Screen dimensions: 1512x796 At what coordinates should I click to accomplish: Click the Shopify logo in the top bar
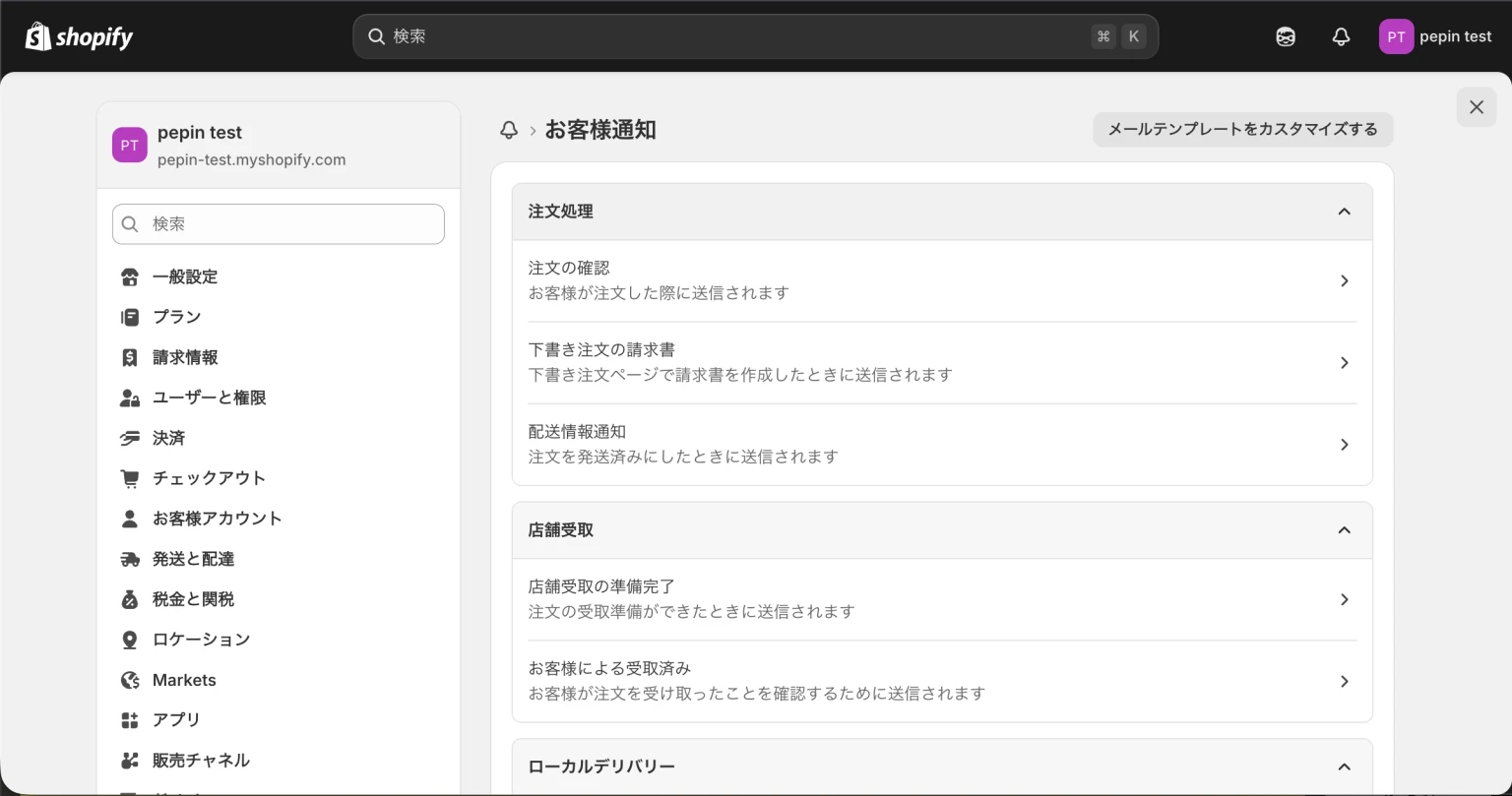79,36
